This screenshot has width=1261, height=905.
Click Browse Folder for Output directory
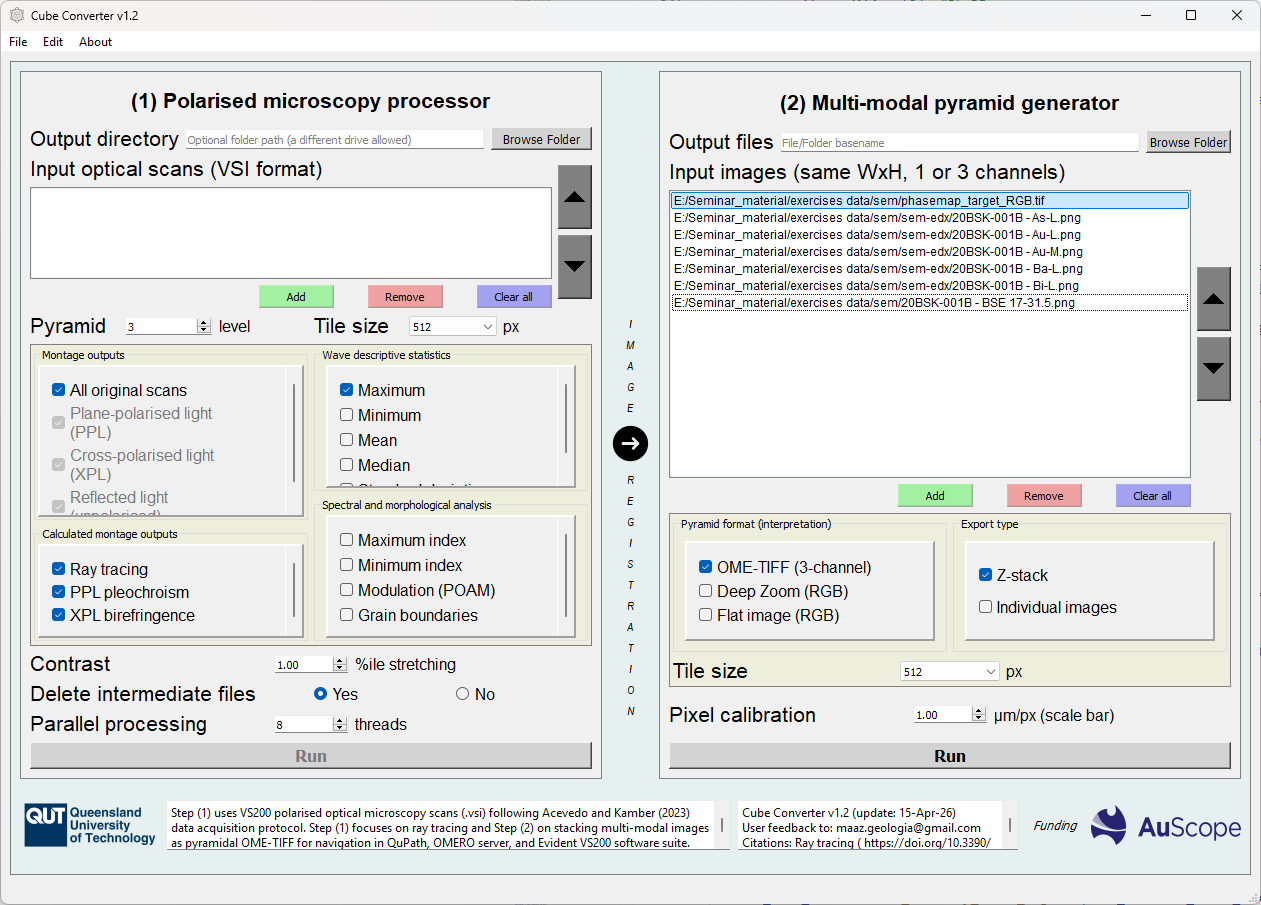click(541, 139)
